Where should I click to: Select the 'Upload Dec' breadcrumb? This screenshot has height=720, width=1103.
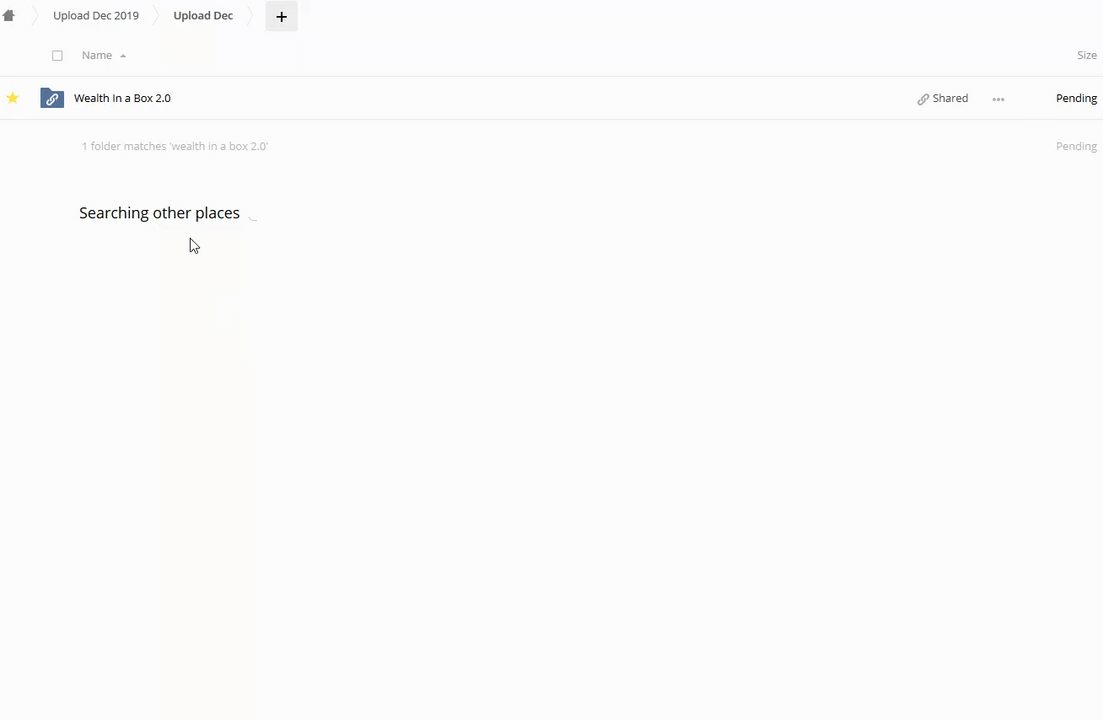point(203,16)
